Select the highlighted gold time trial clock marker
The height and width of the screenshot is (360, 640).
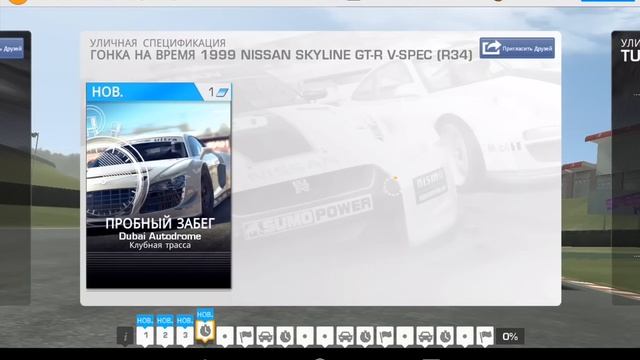tap(205, 331)
